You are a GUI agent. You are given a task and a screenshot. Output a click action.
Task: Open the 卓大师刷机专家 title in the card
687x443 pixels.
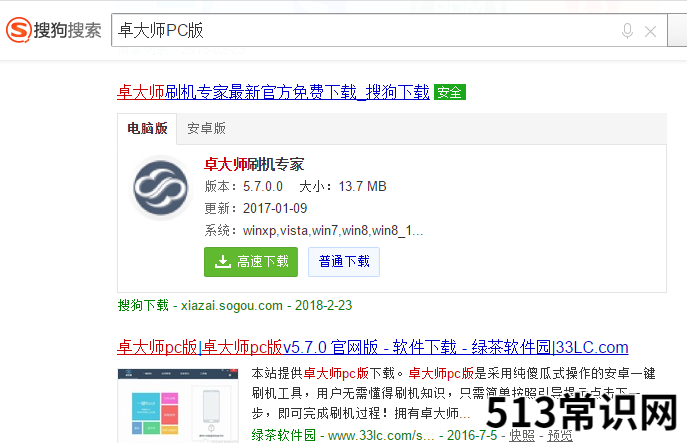tap(254, 164)
